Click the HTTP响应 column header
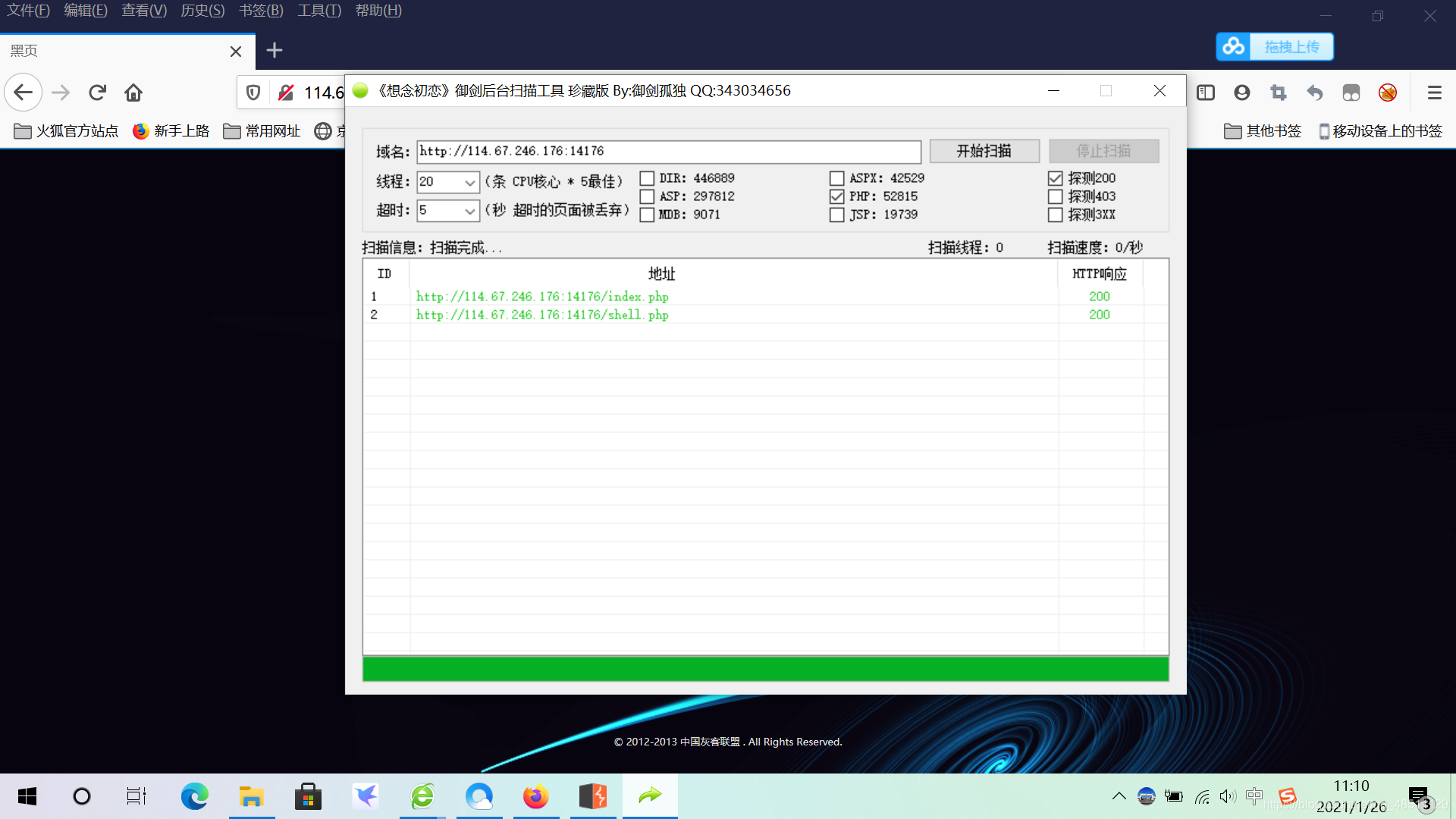 [x=1100, y=274]
